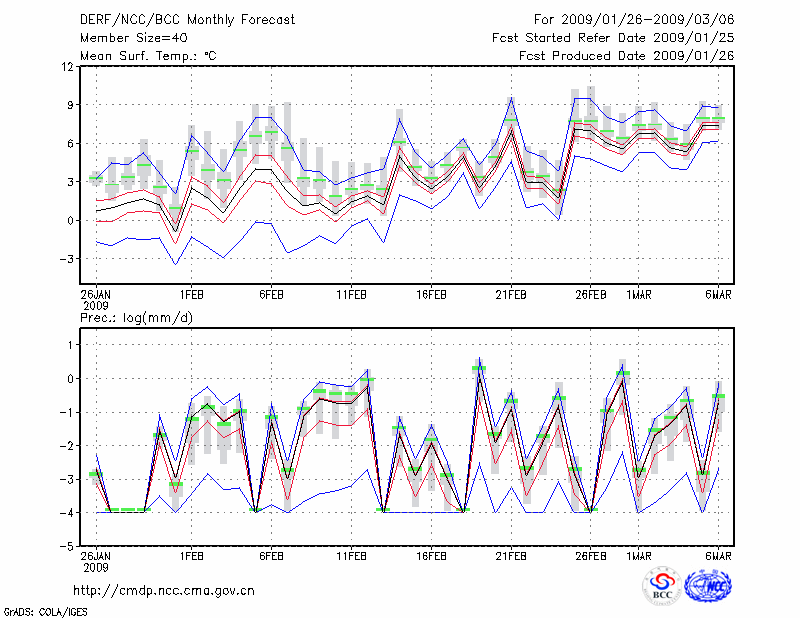Click the -5 label on precipitation y-axis
The height and width of the screenshot is (618, 800).
pos(66,547)
